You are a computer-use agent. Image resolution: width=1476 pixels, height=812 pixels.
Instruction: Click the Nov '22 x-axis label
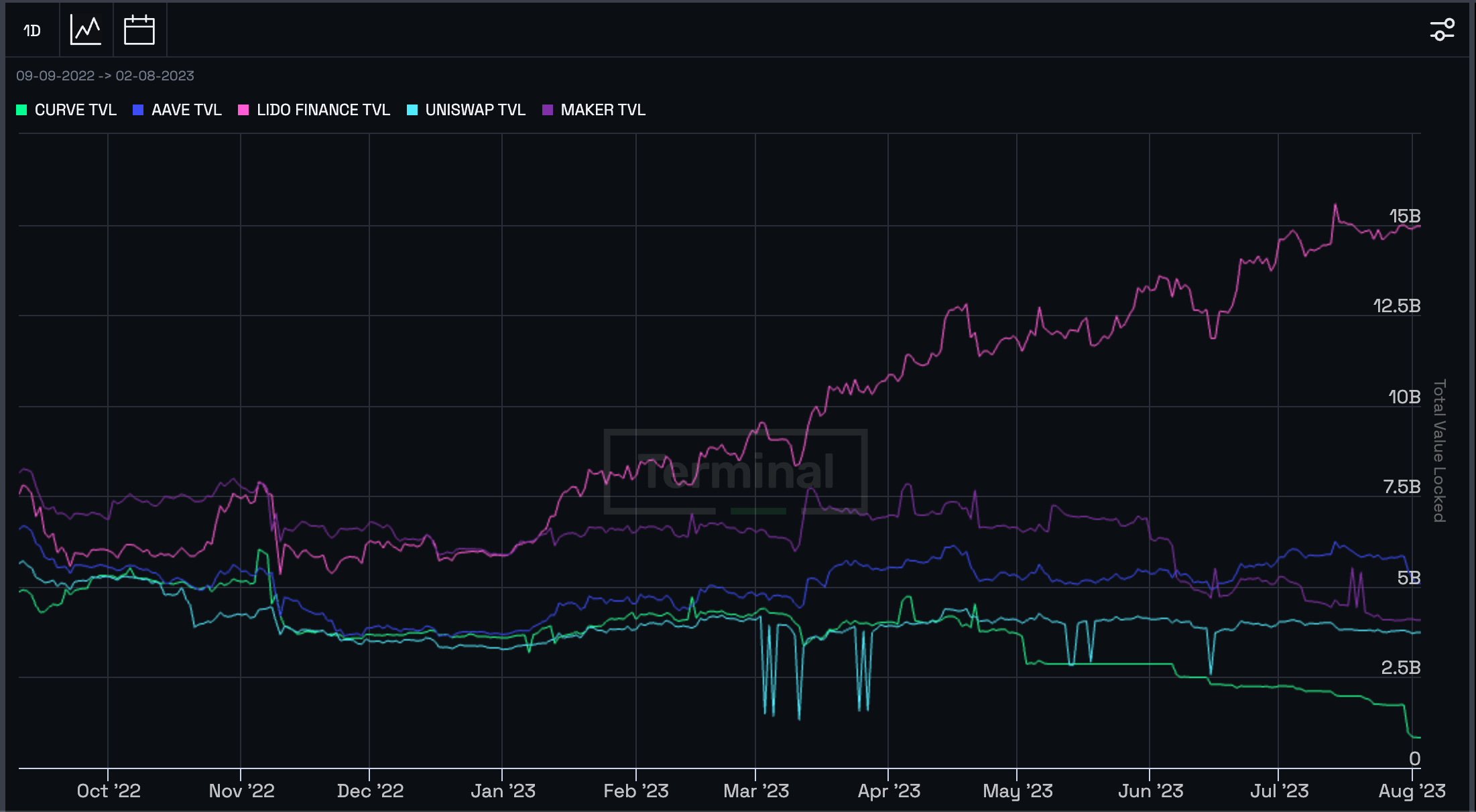pyautogui.click(x=241, y=791)
